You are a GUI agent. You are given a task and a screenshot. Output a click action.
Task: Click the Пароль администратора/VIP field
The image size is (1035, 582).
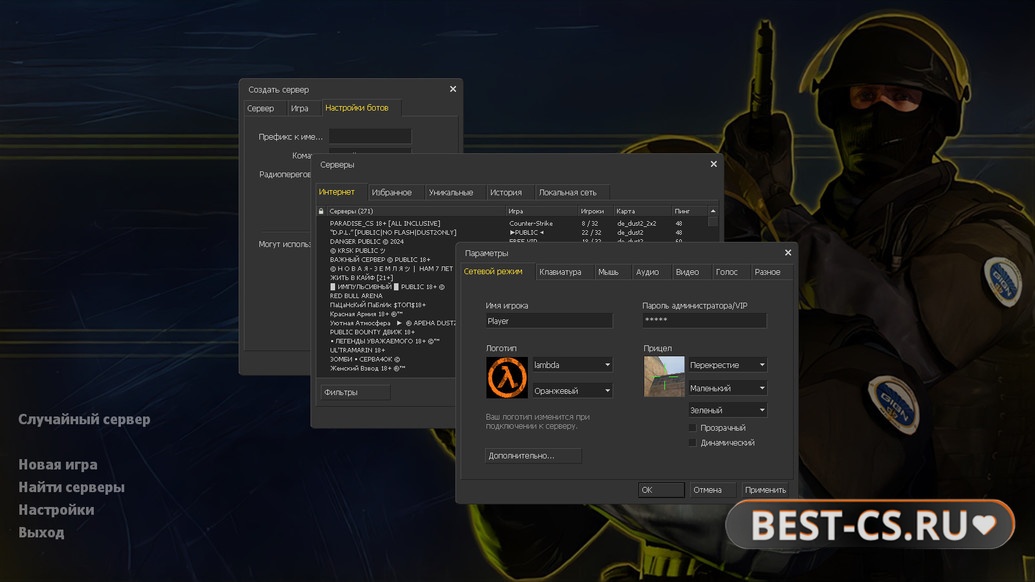coord(704,321)
